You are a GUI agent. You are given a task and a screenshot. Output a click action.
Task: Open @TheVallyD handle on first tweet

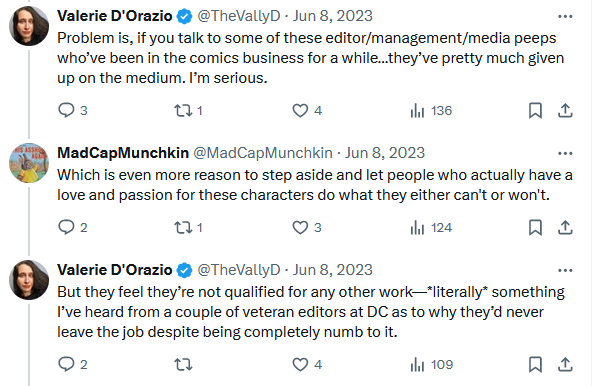coord(239,16)
